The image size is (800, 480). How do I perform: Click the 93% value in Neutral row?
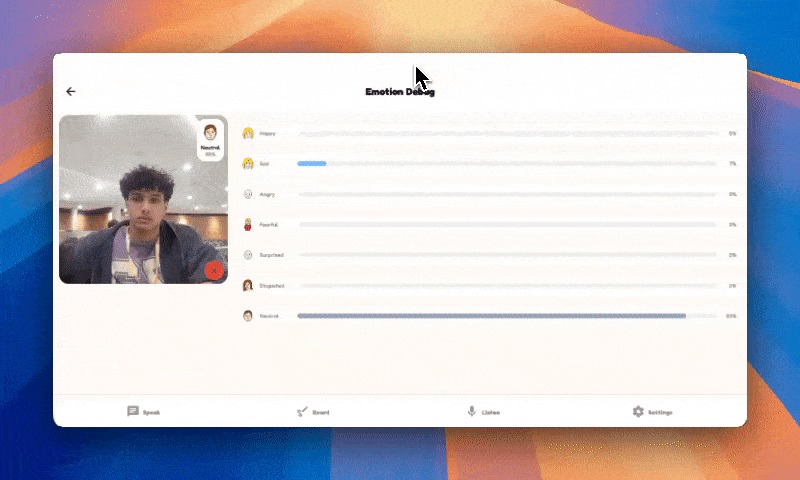click(731, 316)
